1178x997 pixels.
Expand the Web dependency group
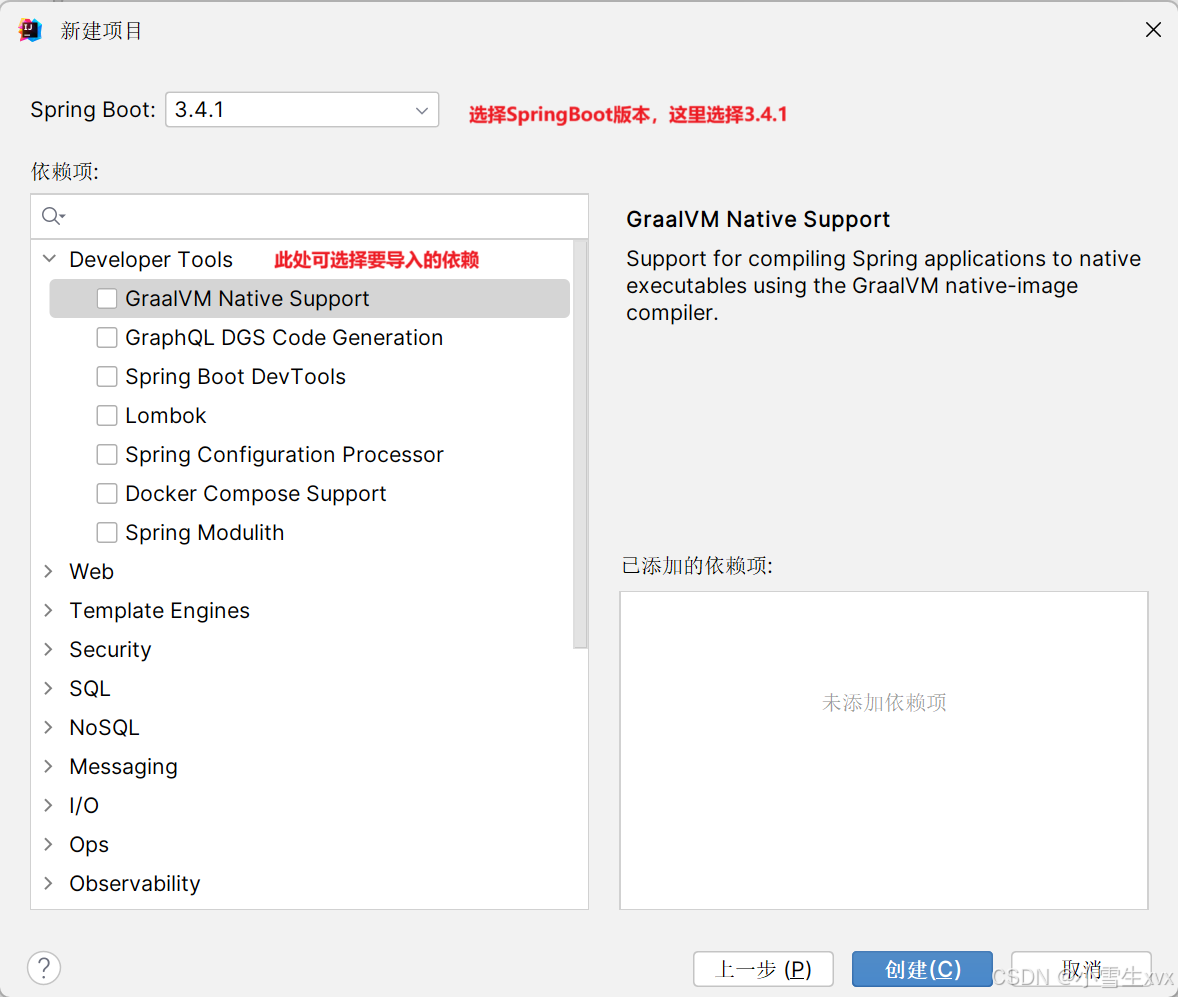(49, 572)
